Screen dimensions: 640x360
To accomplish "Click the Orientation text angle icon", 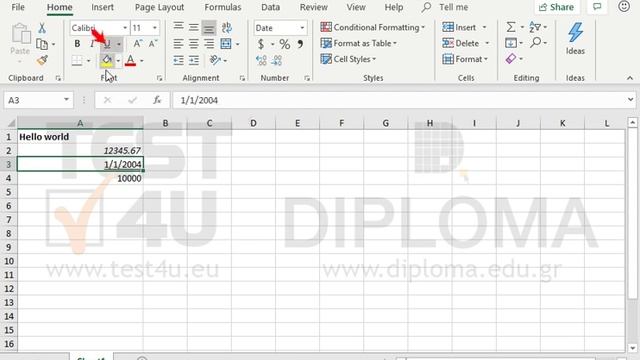I will [x=215, y=60].
